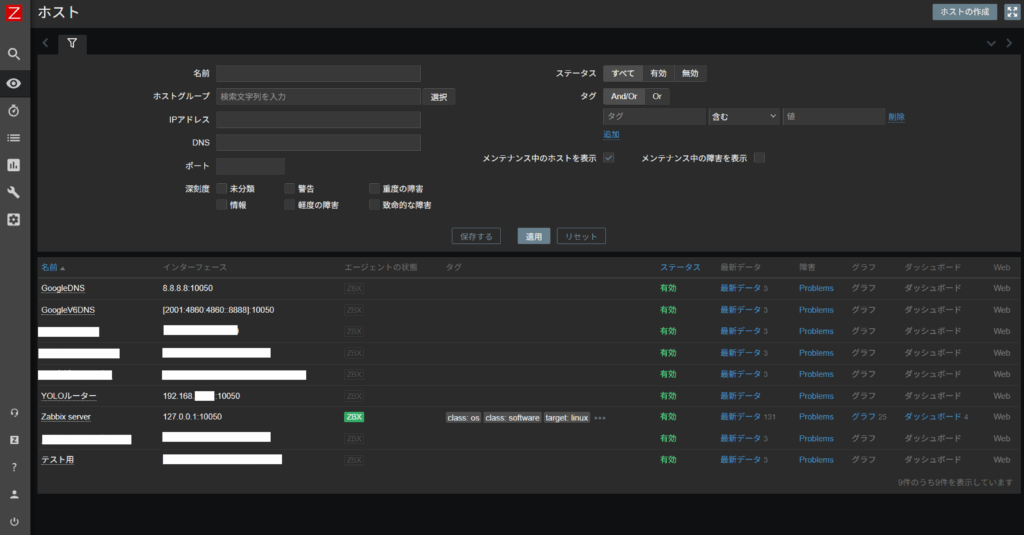
Task: Open the Services clock icon menu
Action: [14, 110]
